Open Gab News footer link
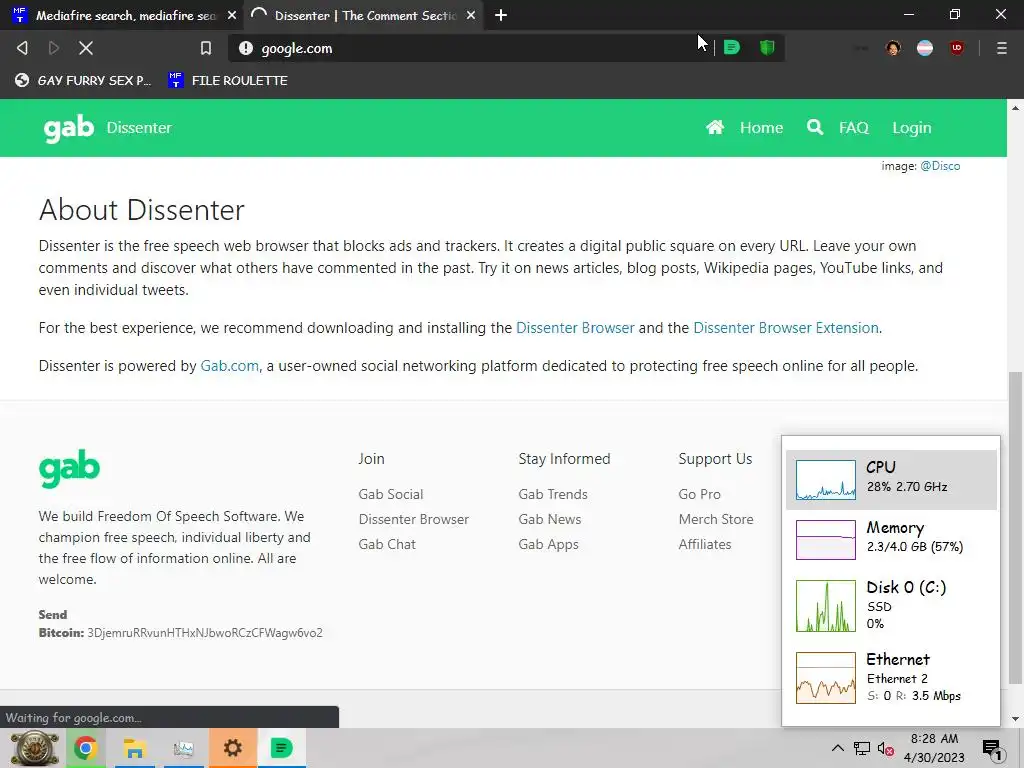Image resolution: width=1024 pixels, height=768 pixels. click(549, 519)
